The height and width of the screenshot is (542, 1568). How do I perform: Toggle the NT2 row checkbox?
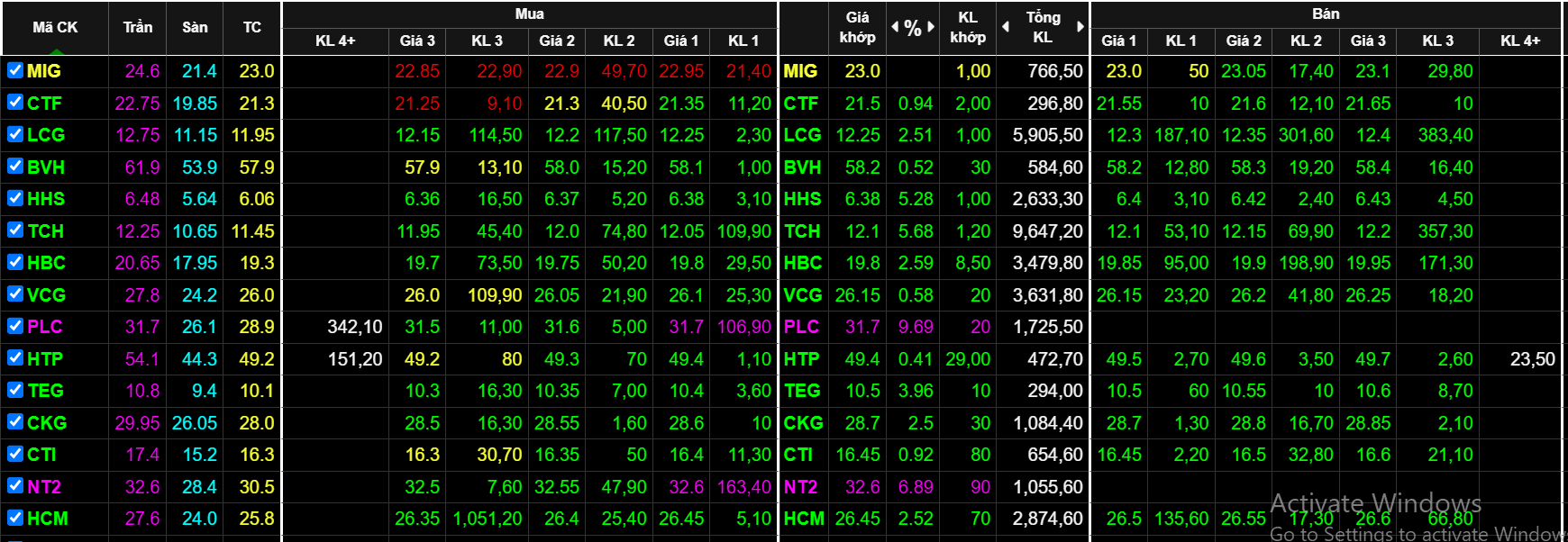click(15, 485)
